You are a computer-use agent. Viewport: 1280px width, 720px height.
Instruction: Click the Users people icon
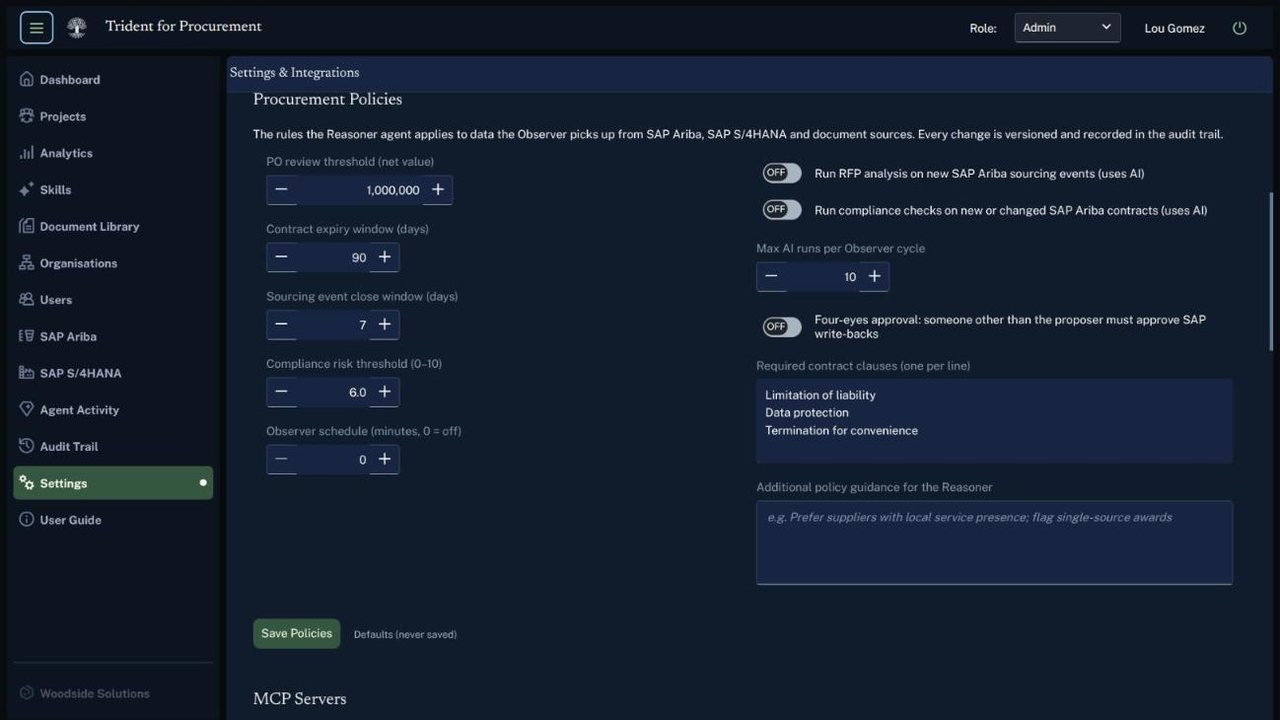pos(27,299)
